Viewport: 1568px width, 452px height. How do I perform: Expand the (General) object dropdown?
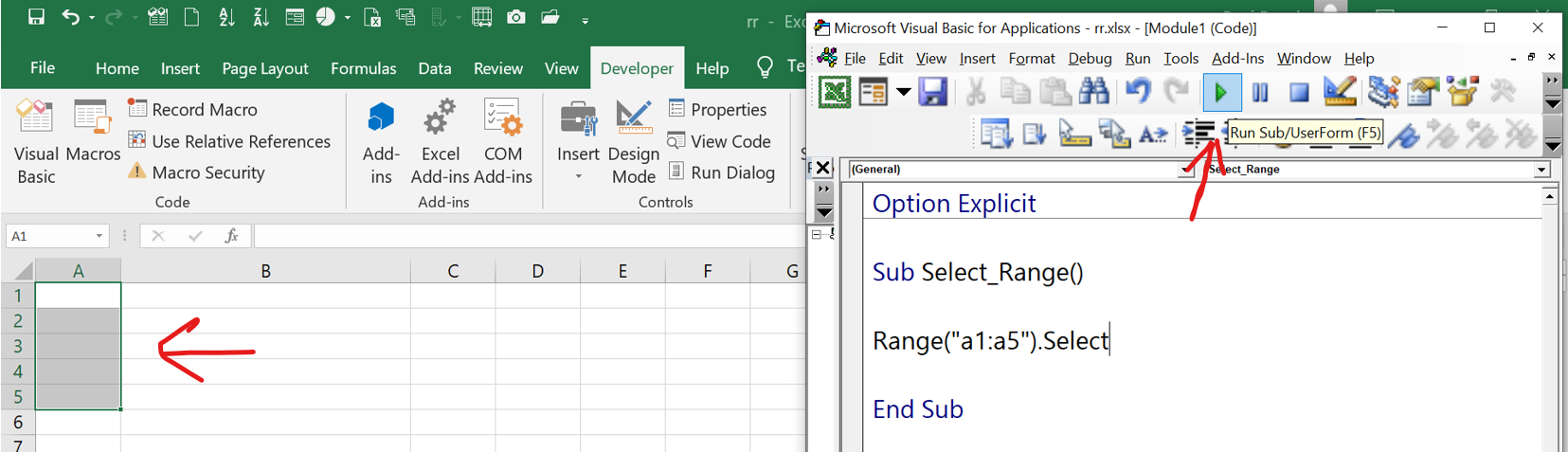pos(1186,170)
